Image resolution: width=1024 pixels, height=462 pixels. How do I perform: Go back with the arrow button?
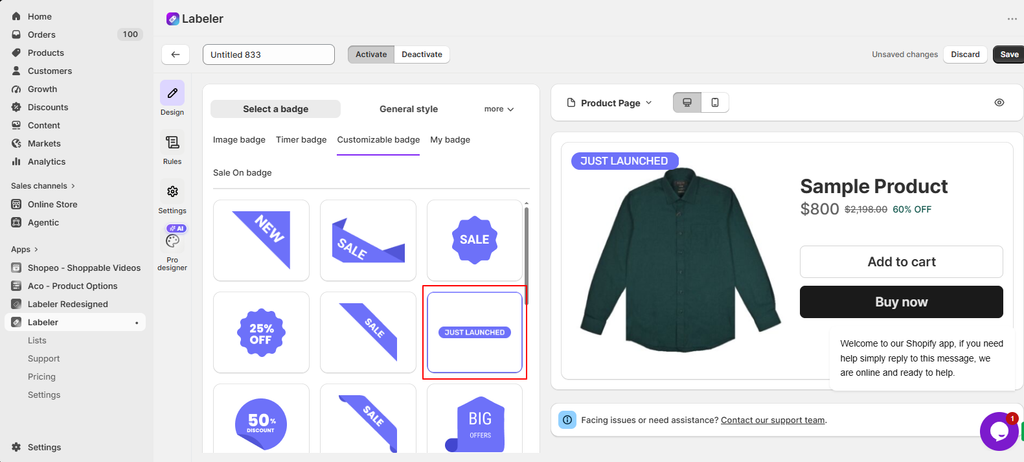175,54
